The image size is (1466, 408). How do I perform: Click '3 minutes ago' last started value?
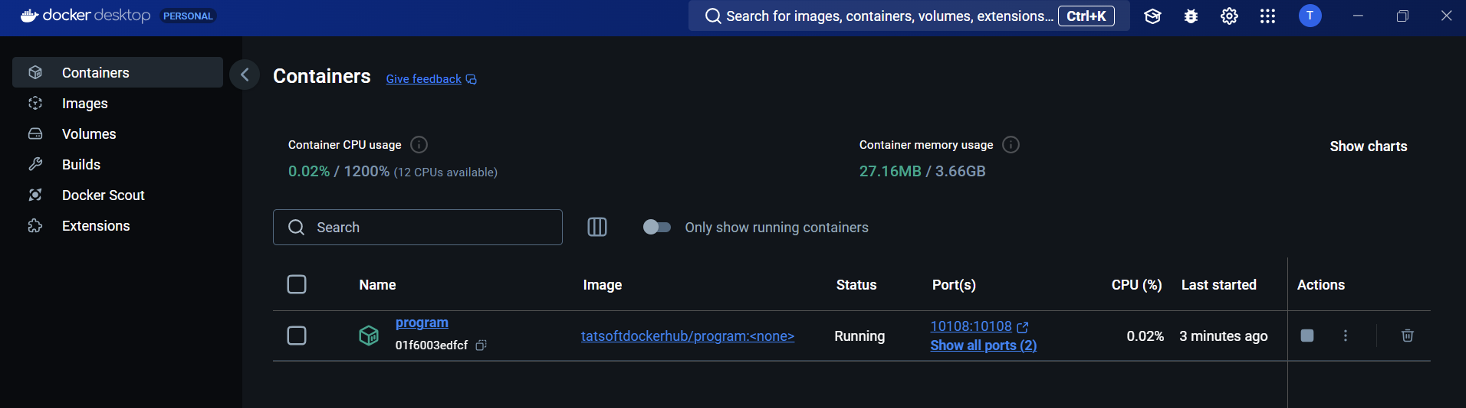(1224, 336)
